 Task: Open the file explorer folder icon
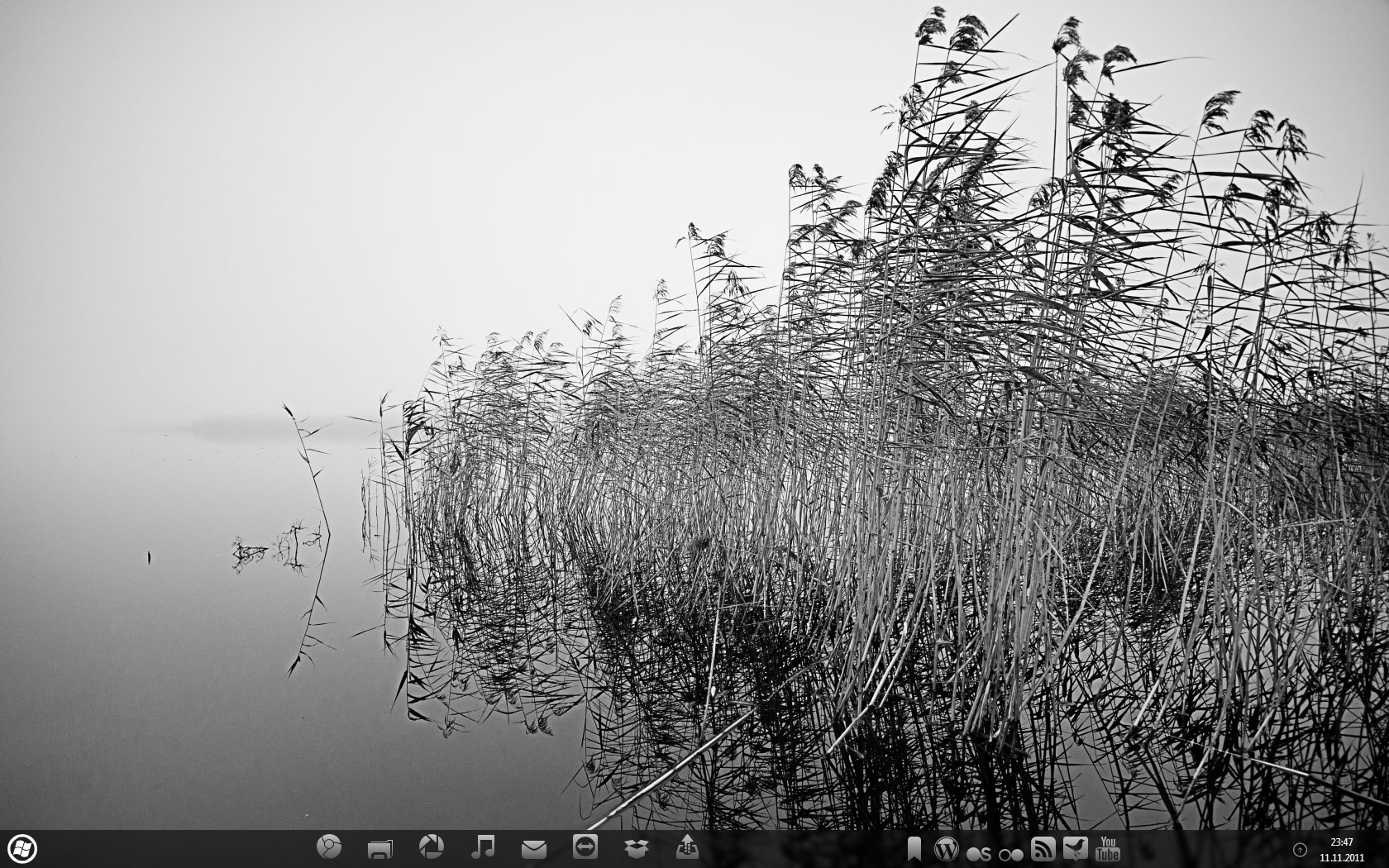click(380, 848)
